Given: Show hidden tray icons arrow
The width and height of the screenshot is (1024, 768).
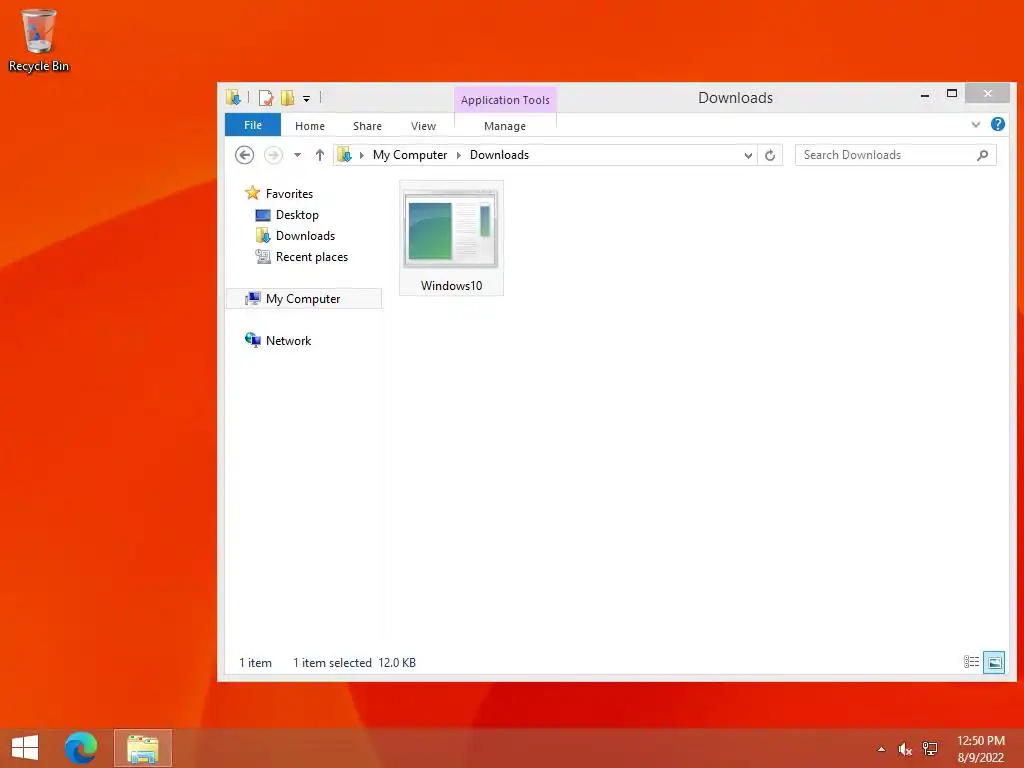Looking at the screenshot, I should click(881, 749).
